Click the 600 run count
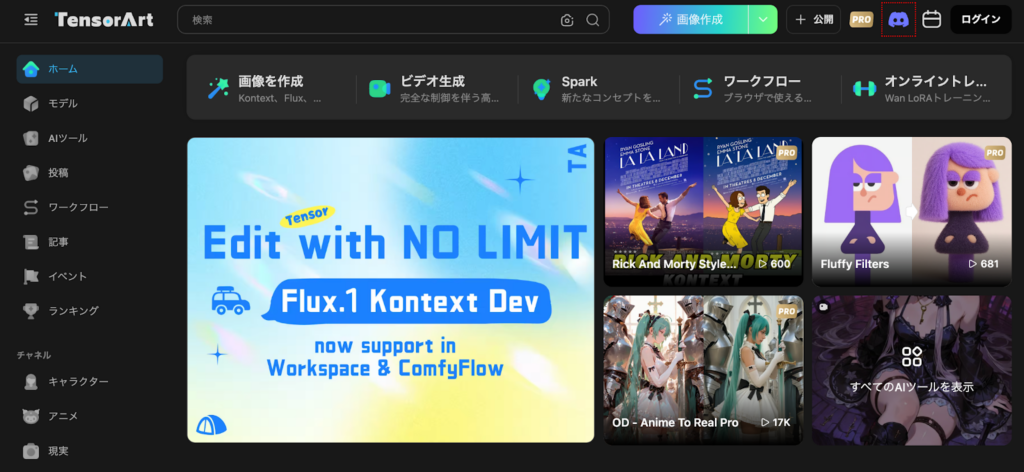Screen dimensions: 1024x472 coord(775,264)
